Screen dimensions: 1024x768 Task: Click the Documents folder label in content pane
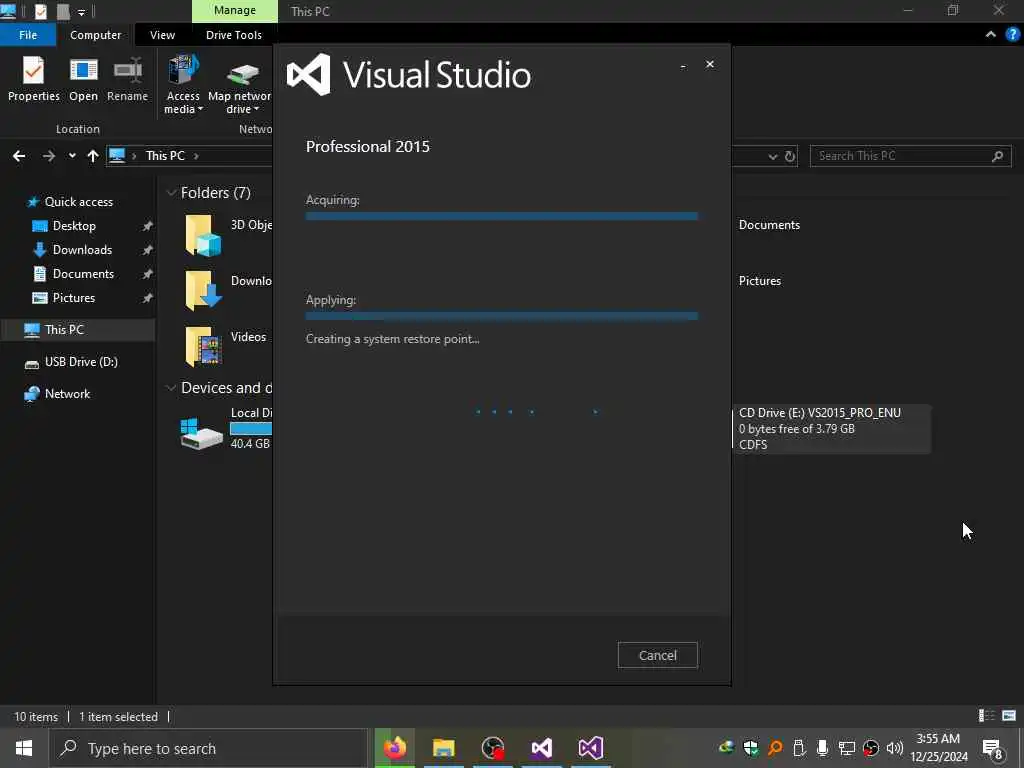769,225
